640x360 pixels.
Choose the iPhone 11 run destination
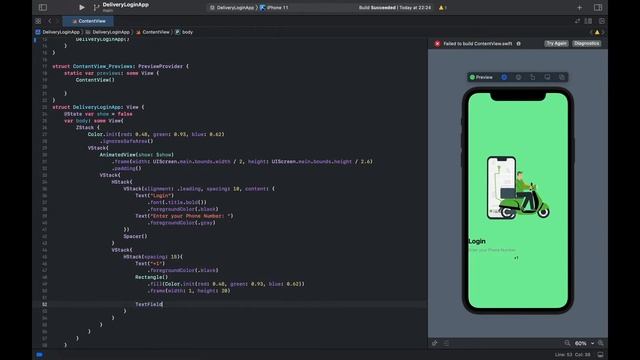274,7
